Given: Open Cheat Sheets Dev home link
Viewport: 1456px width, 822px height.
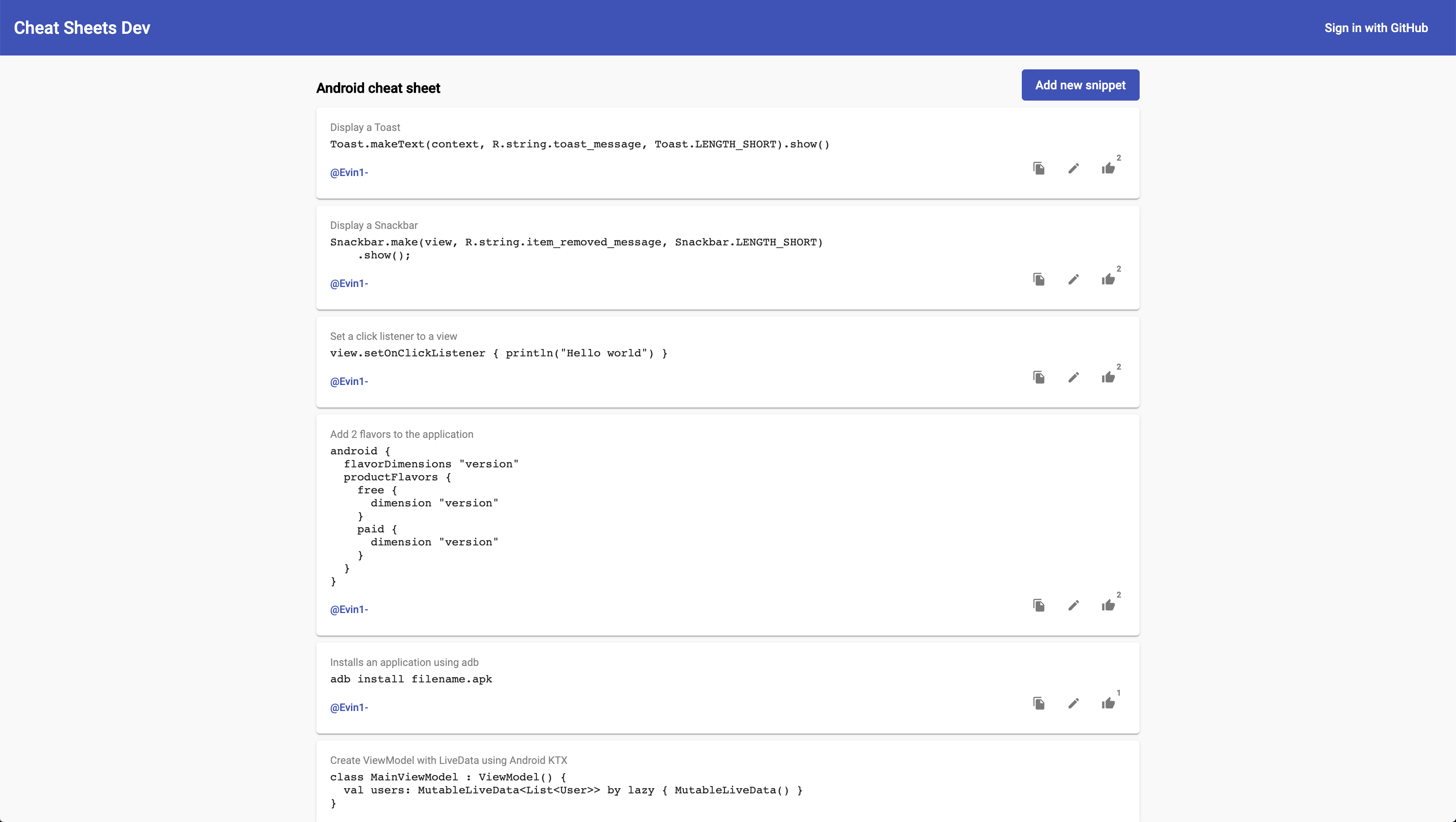Looking at the screenshot, I should (82, 28).
